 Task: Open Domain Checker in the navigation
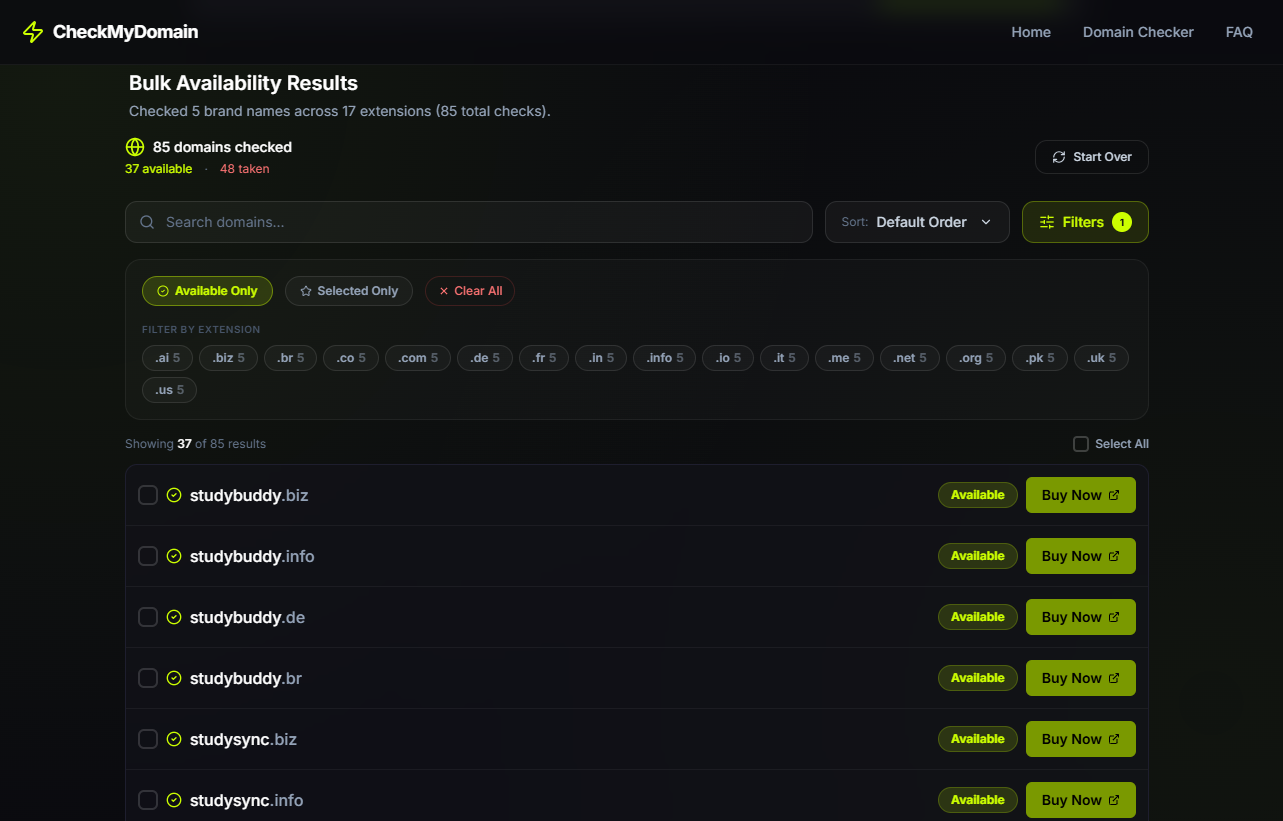(x=1138, y=32)
